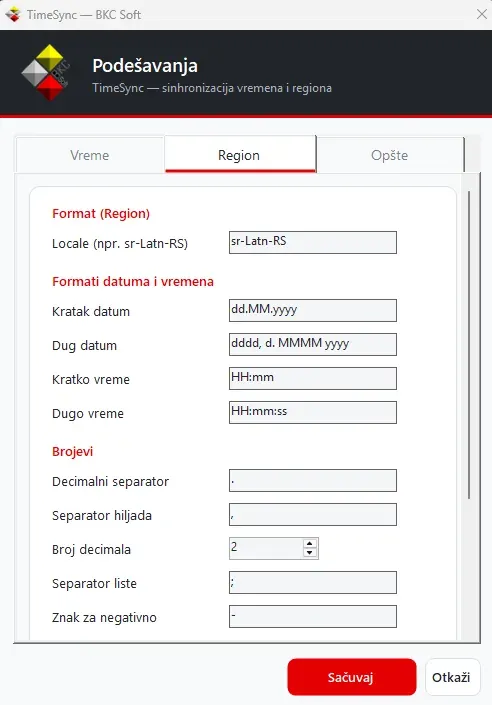Select the Kratko vreme input box
This screenshot has width=492, height=705.
pos(313,378)
